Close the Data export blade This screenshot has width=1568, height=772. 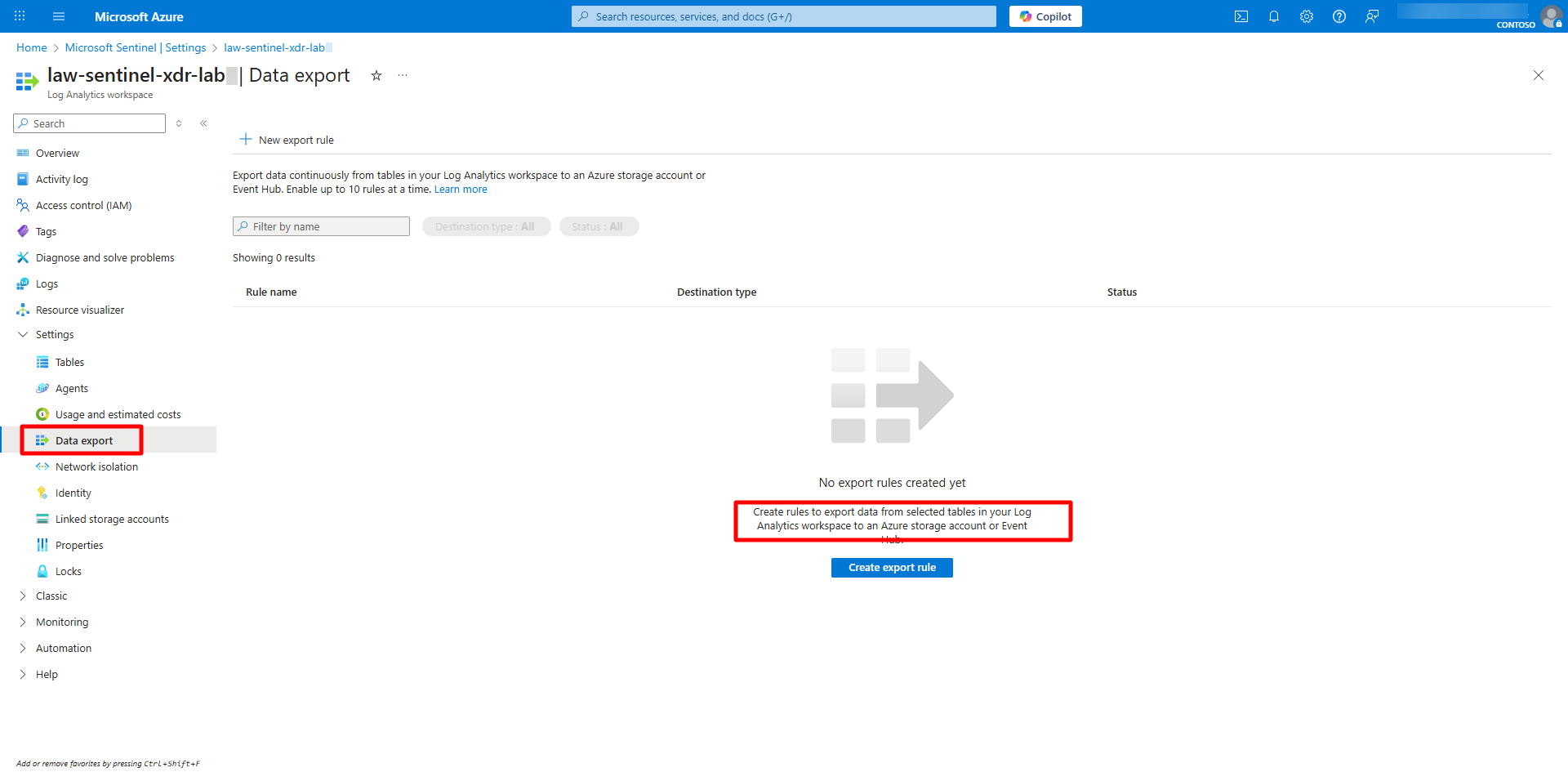click(x=1539, y=75)
